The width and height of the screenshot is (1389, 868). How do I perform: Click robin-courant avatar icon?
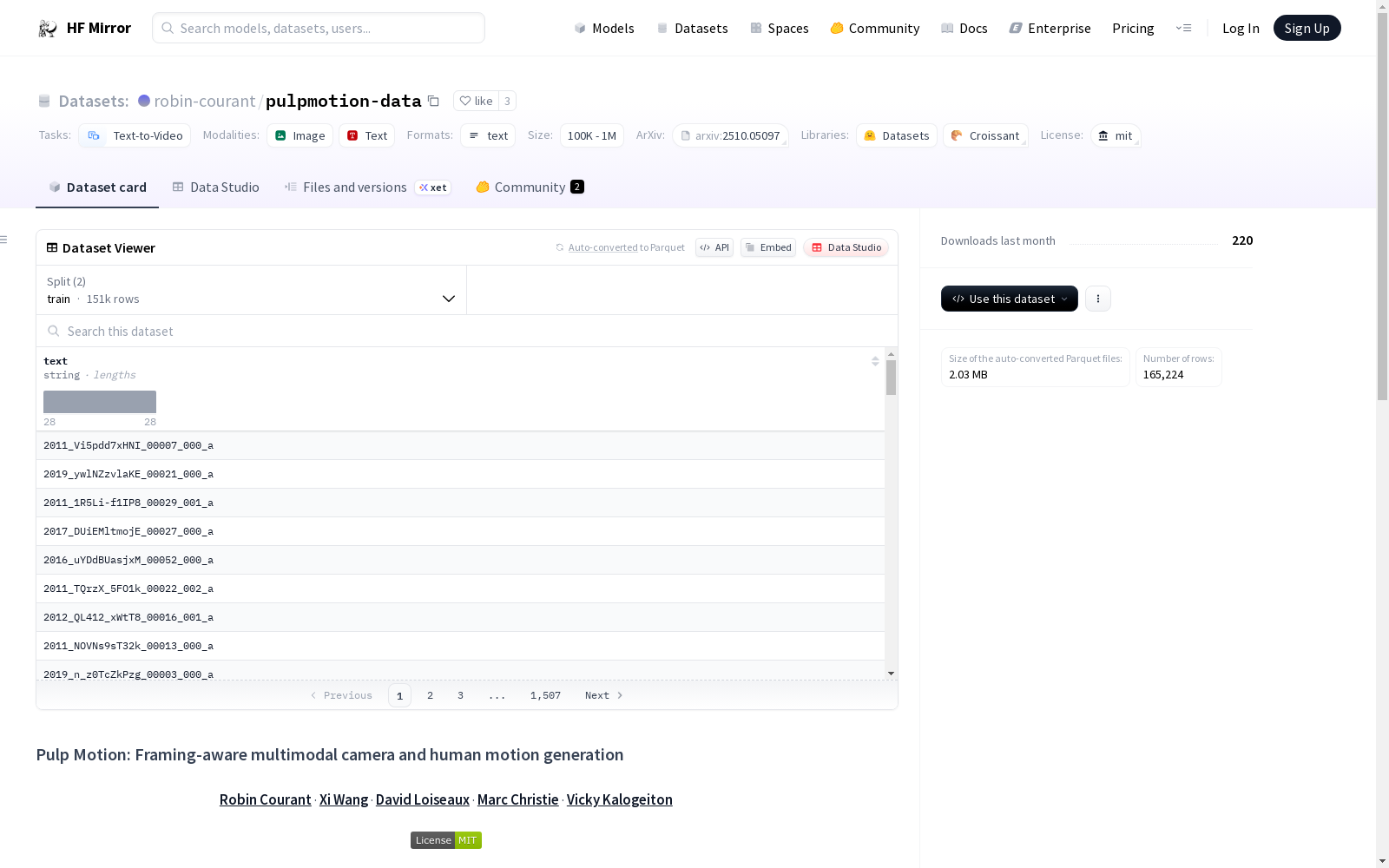[144, 101]
